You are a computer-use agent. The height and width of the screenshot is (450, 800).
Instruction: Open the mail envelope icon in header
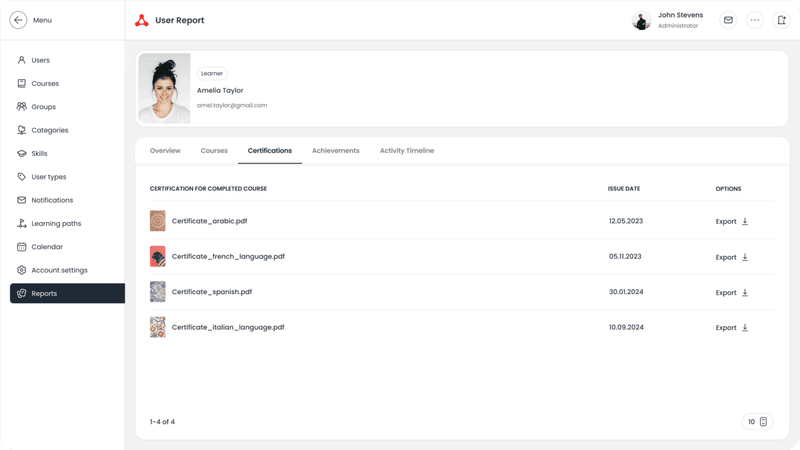(728, 20)
